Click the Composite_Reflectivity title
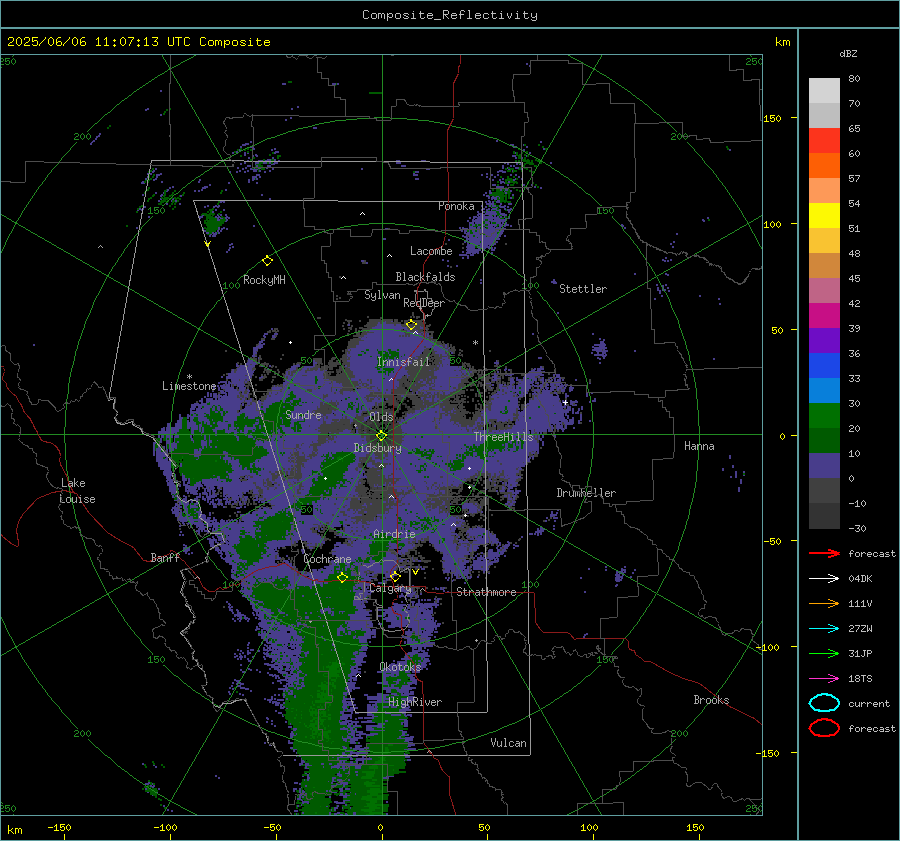 (x=450, y=15)
